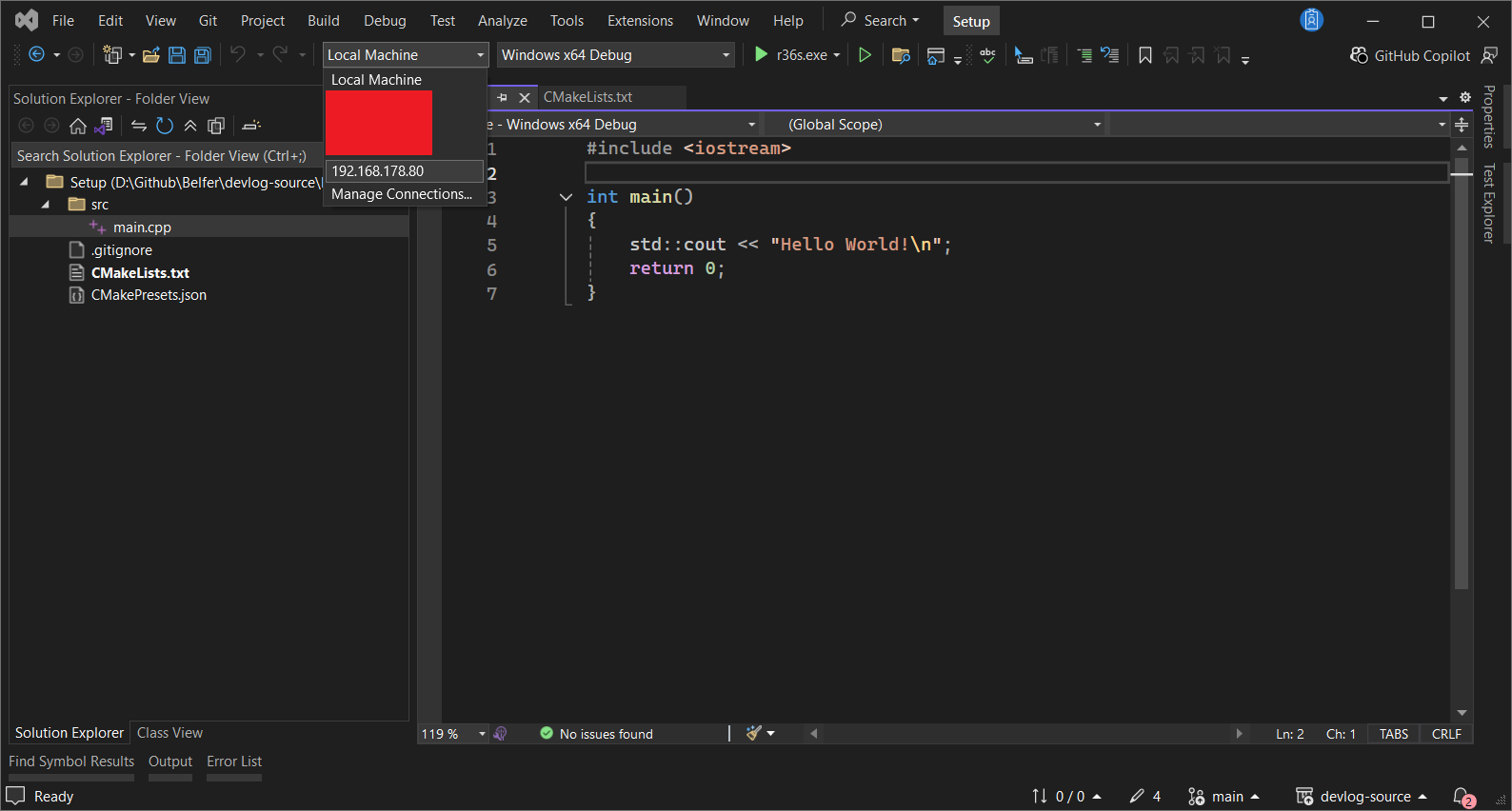
Task: Select CMakePresets.json in the tree
Action: coord(149,295)
